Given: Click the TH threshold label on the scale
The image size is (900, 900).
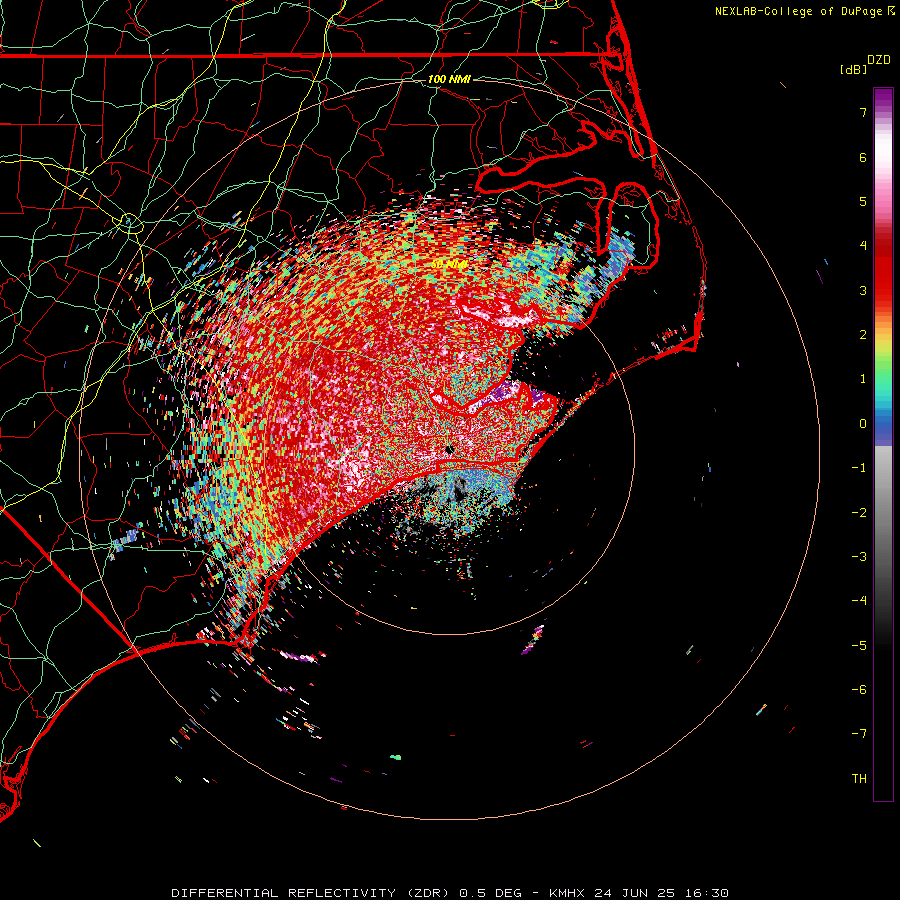Looking at the screenshot, I should tap(859, 779).
